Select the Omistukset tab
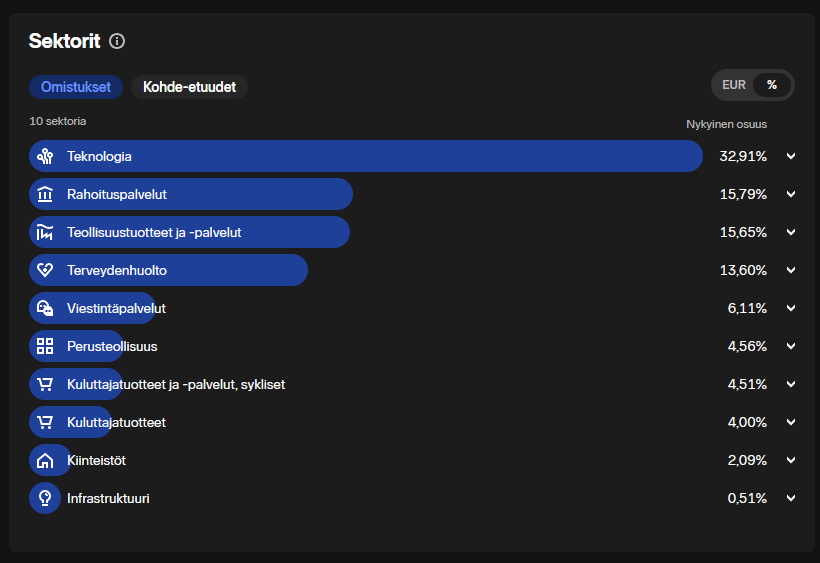The image size is (820, 563). click(x=76, y=87)
